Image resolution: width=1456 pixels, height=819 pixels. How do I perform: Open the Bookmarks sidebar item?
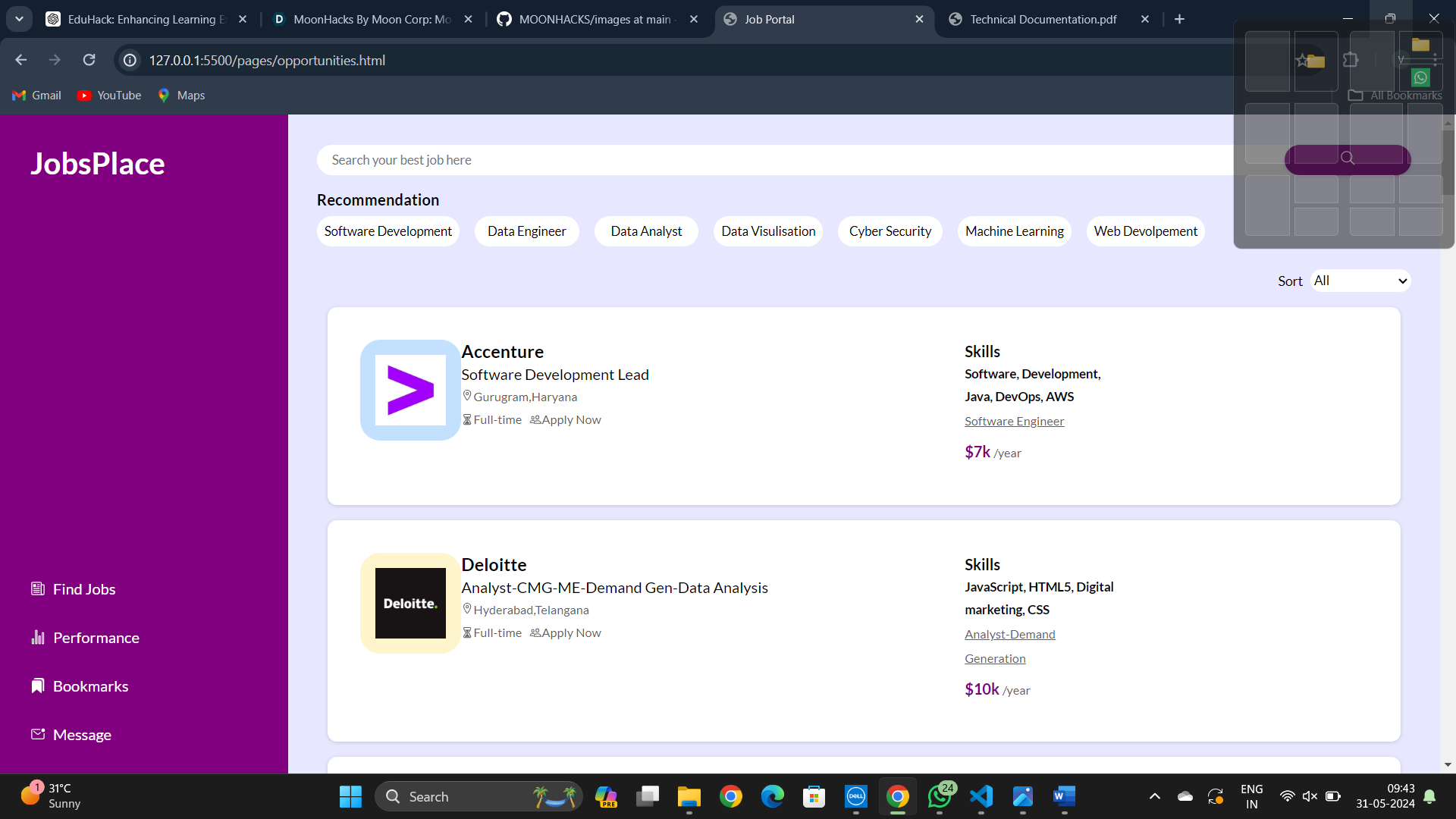[x=89, y=686]
